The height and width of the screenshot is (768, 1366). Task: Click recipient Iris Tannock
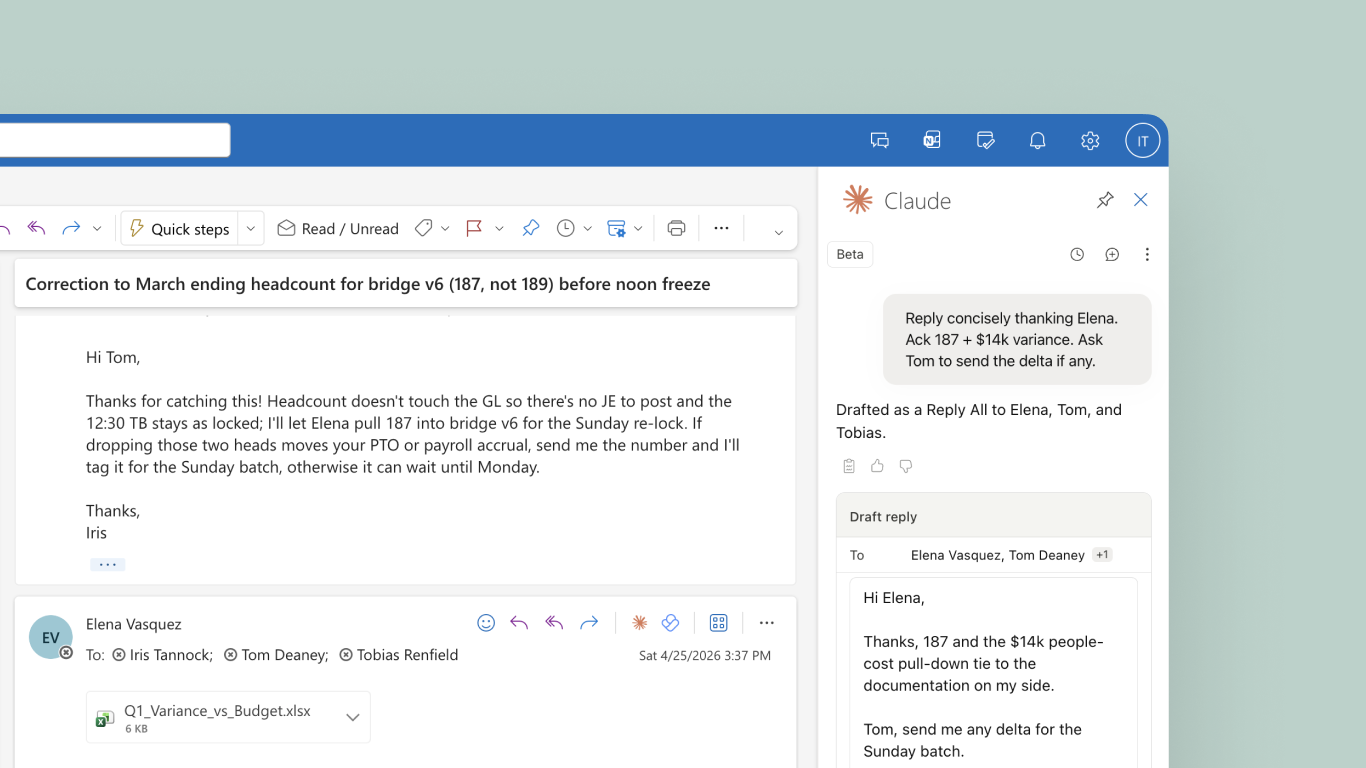pos(163,655)
